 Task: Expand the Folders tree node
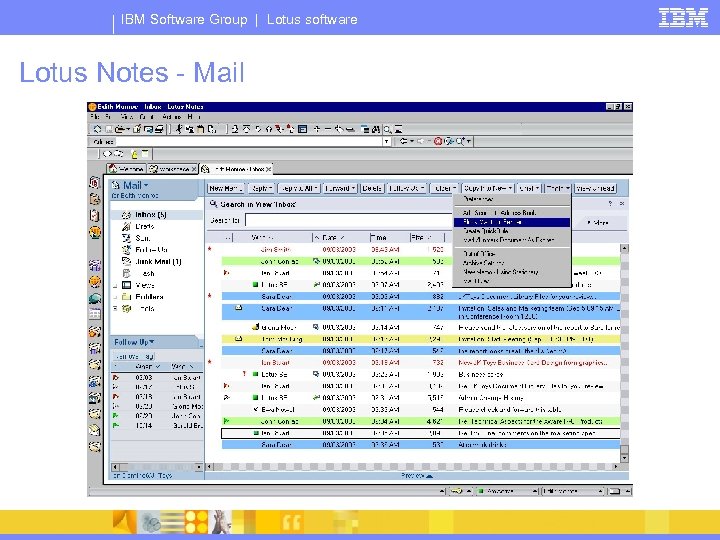pos(115,297)
